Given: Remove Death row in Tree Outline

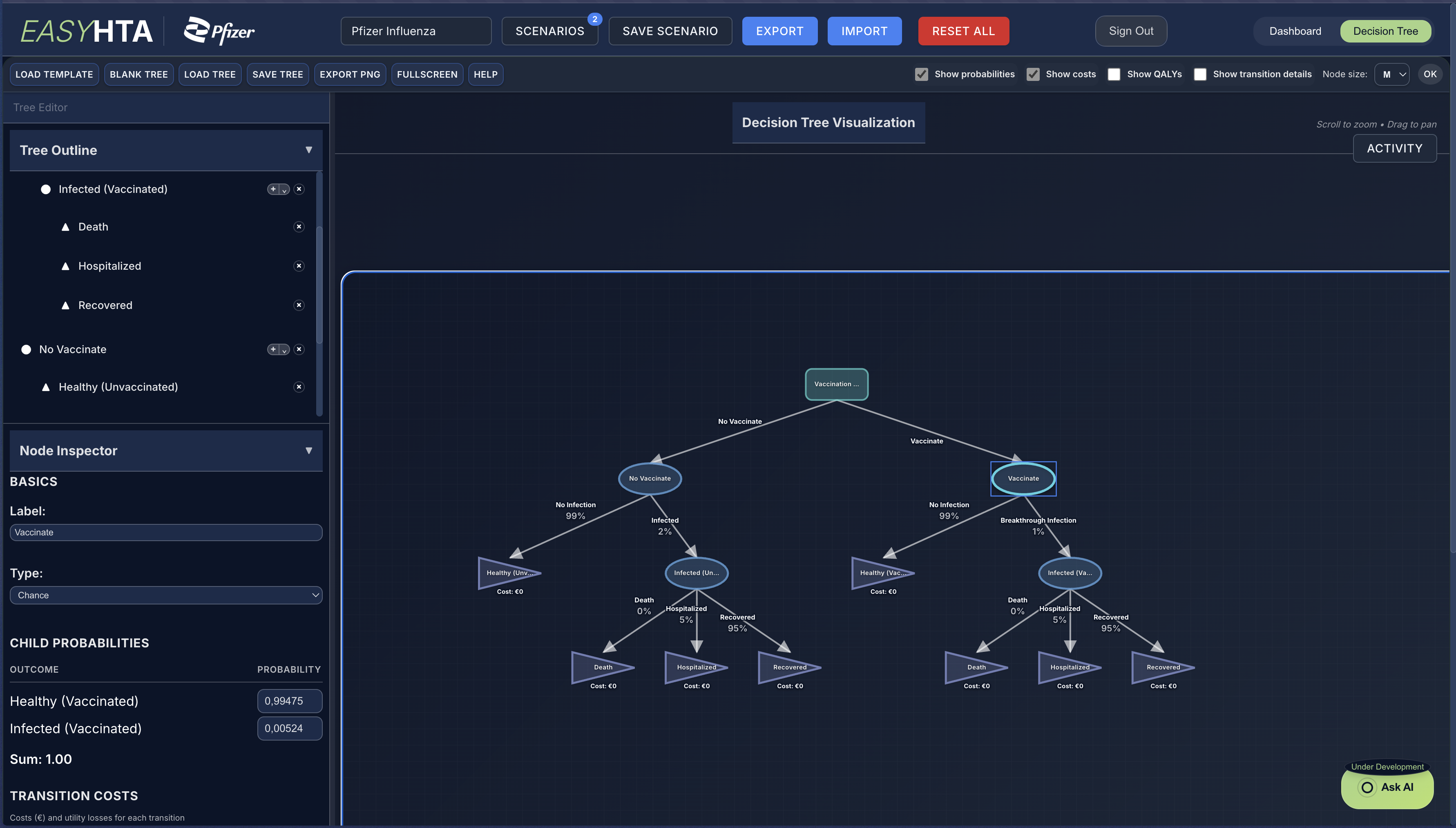Looking at the screenshot, I should 299,227.
